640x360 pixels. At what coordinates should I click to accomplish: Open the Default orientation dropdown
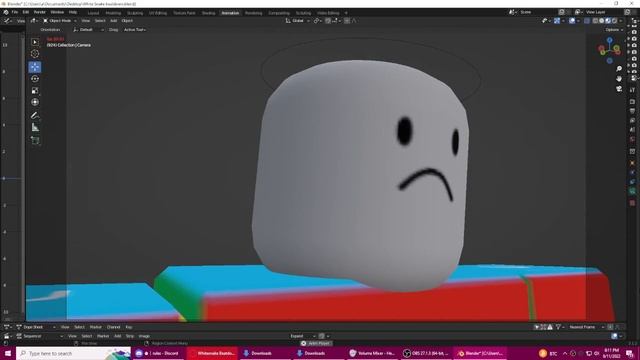(88, 30)
